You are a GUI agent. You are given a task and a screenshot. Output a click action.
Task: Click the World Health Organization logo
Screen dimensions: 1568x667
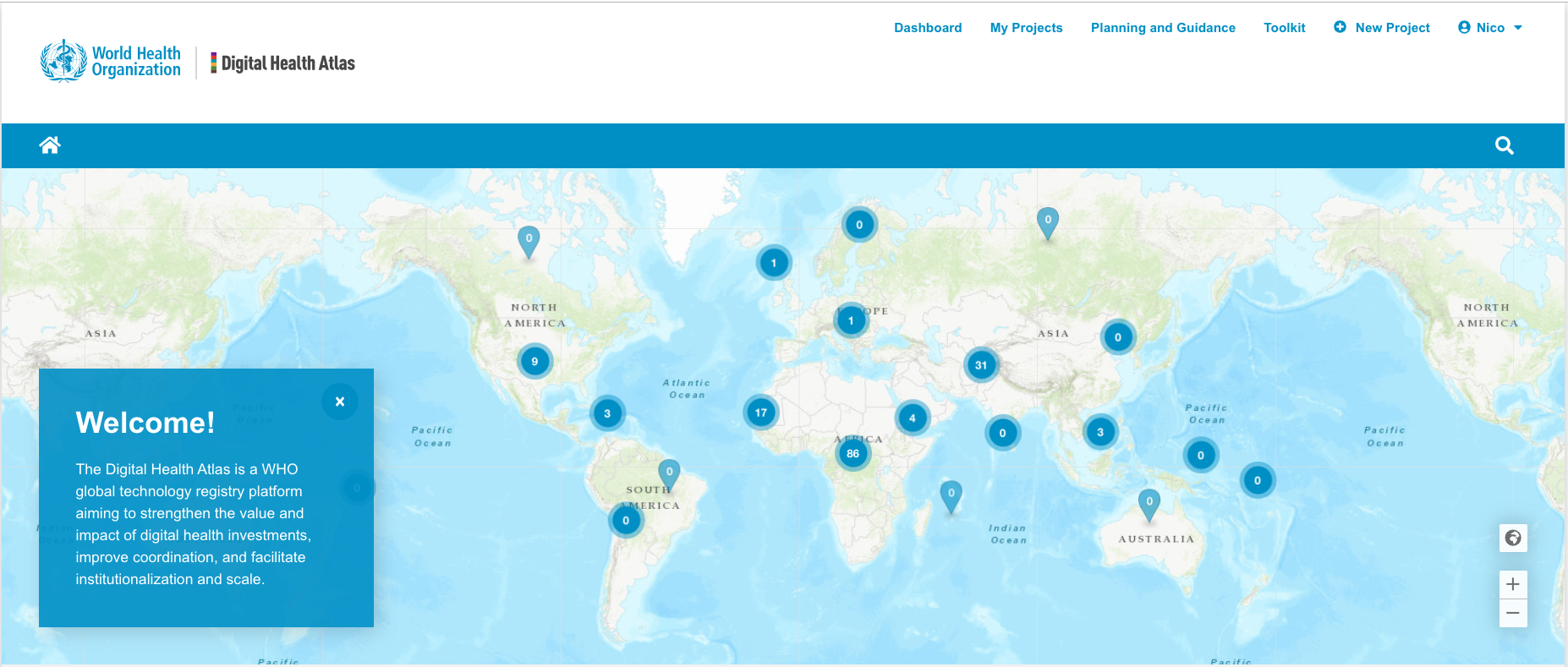[x=111, y=61]
